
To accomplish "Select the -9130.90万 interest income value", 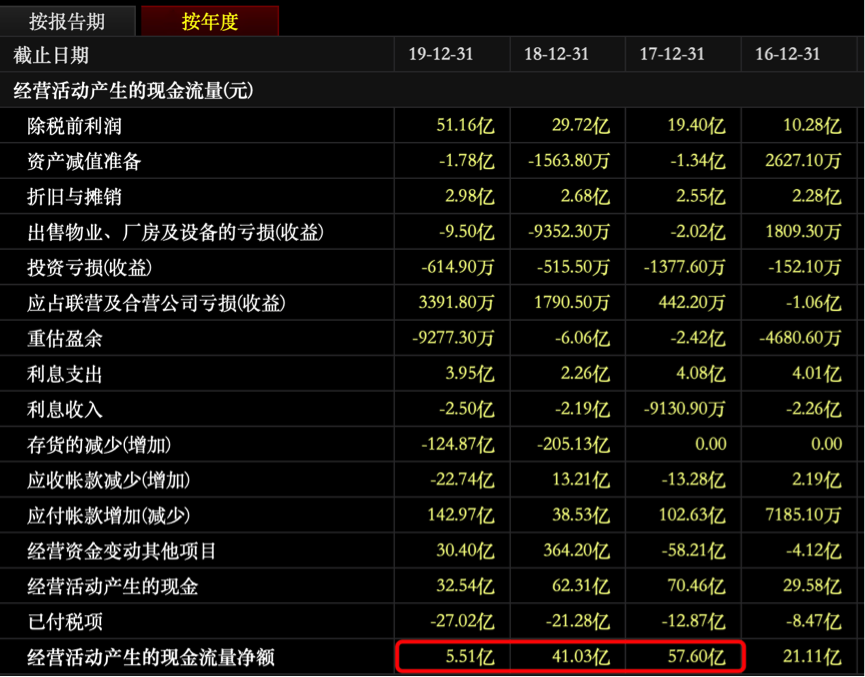I will pyautogui.click(x=684, y=408).
